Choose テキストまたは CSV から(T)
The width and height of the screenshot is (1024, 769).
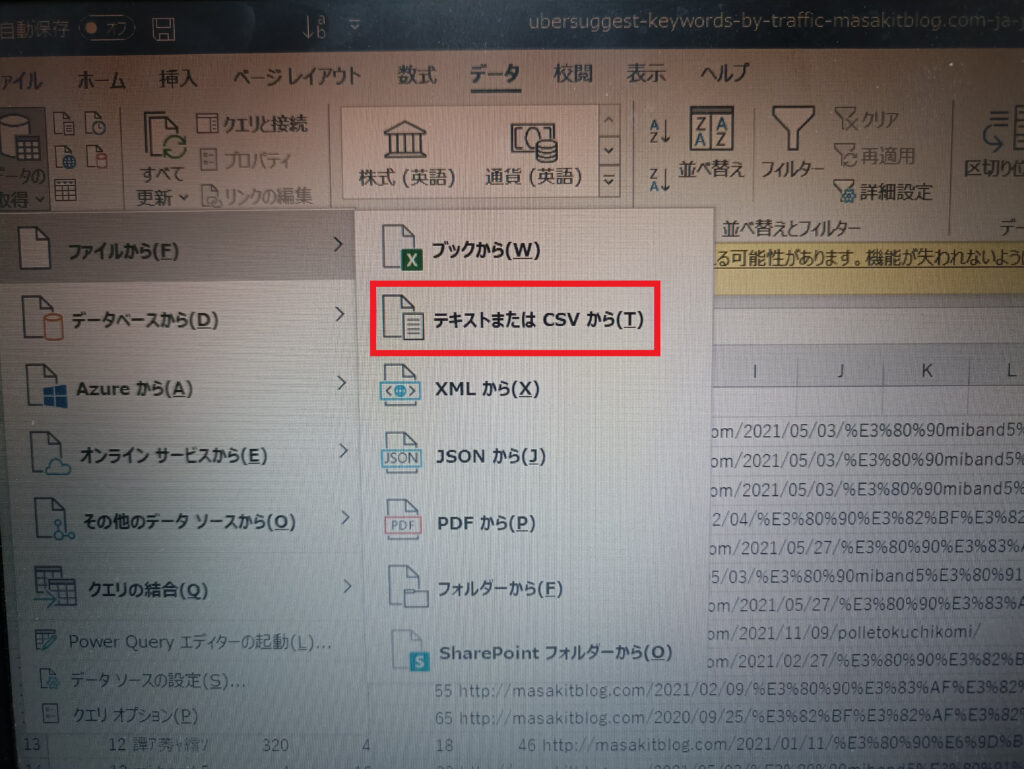[x=515, y=319]
